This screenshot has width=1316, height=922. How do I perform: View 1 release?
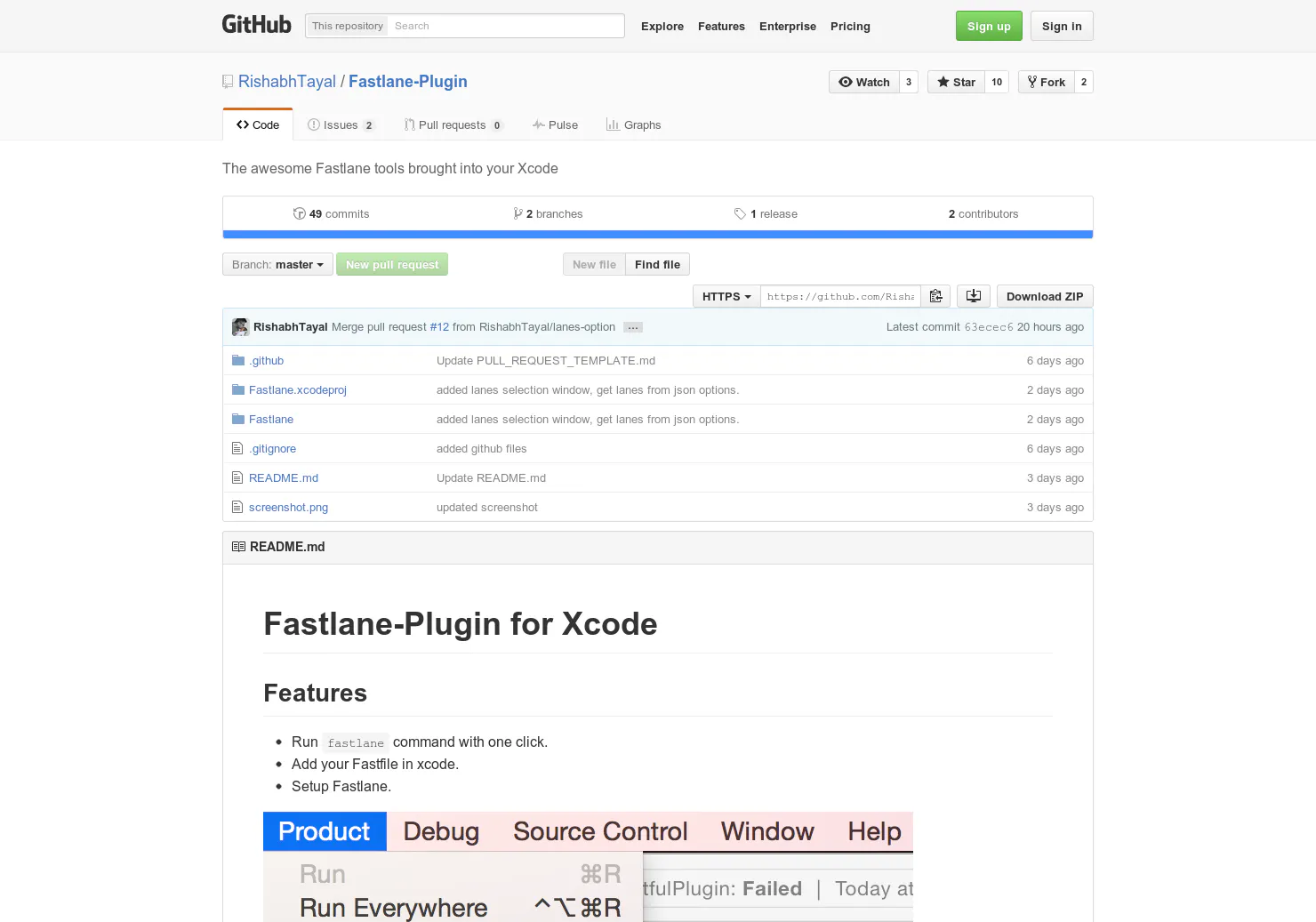[766, 213]
